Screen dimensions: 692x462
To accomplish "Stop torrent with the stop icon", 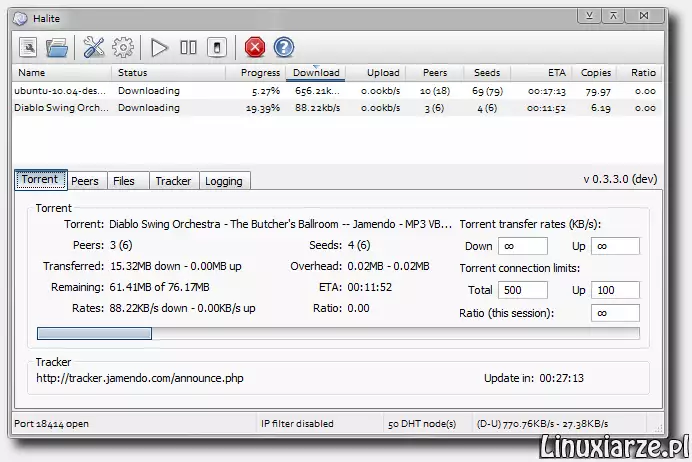I will click(x=217, y=47).
